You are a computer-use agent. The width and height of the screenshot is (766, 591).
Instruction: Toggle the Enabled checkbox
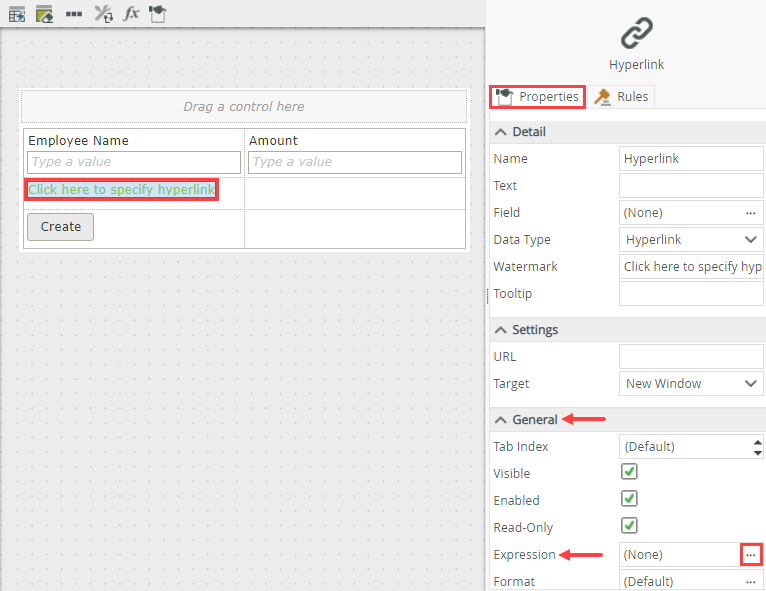coord(629,499)
